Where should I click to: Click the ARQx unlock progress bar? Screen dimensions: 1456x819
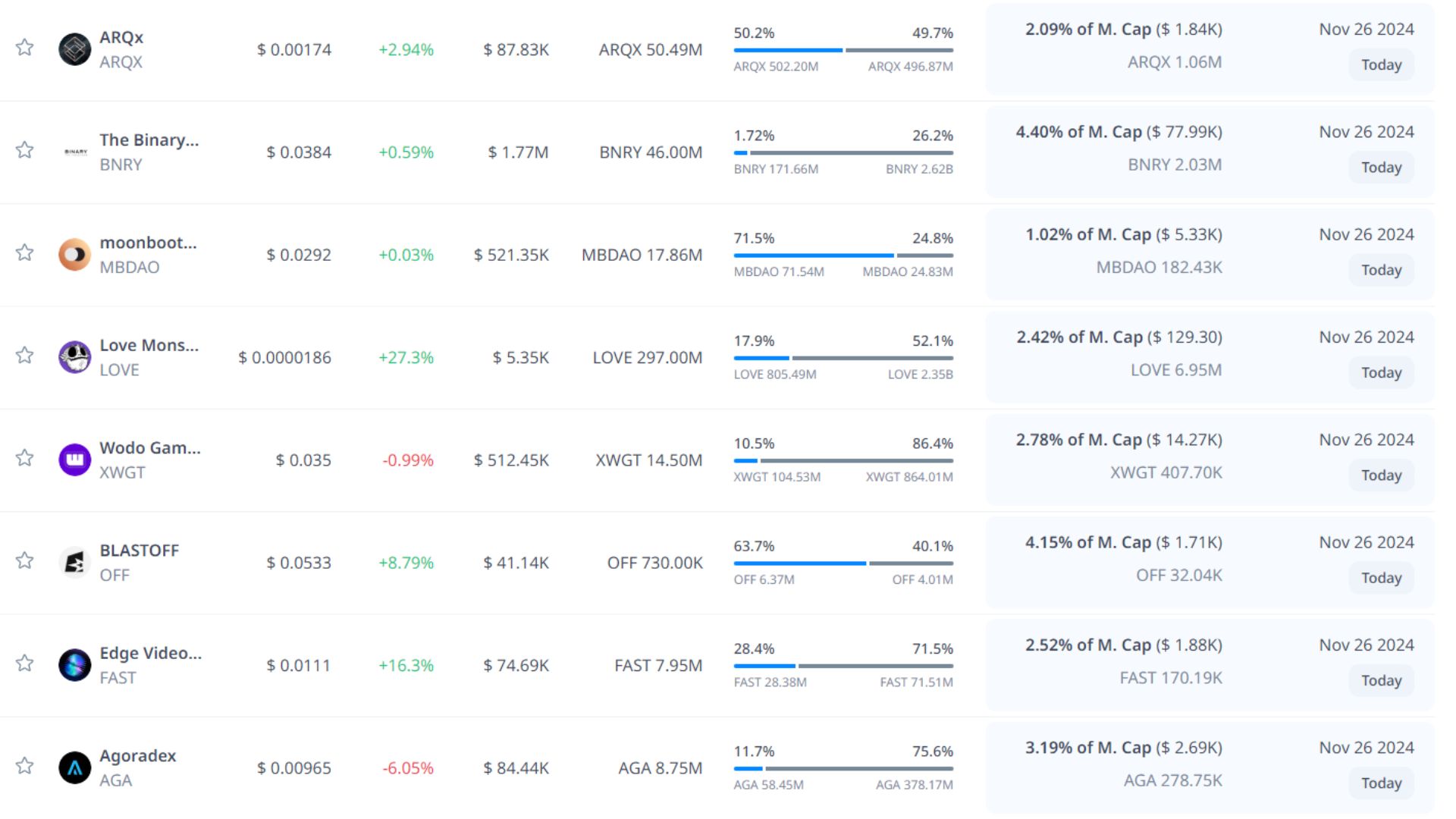(x=843, y=50)
